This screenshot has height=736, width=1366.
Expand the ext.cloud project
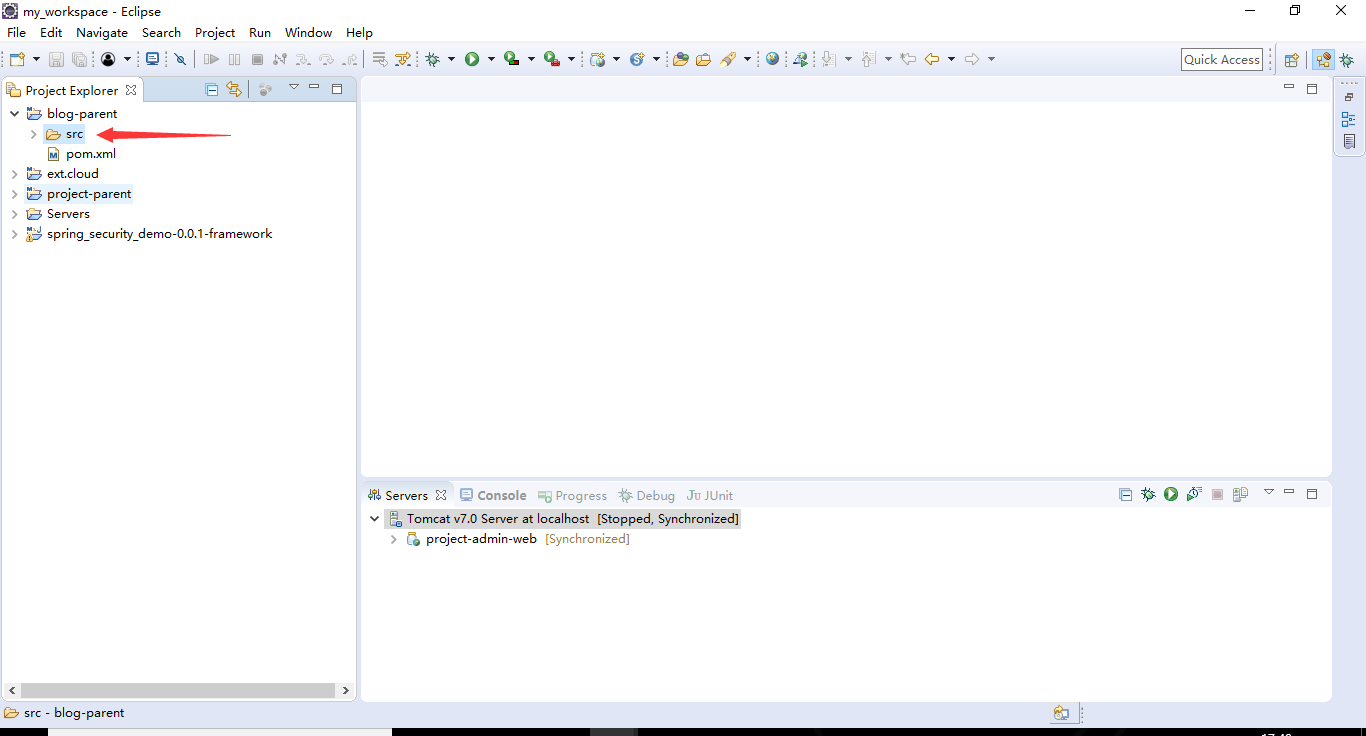click(14, 174)
